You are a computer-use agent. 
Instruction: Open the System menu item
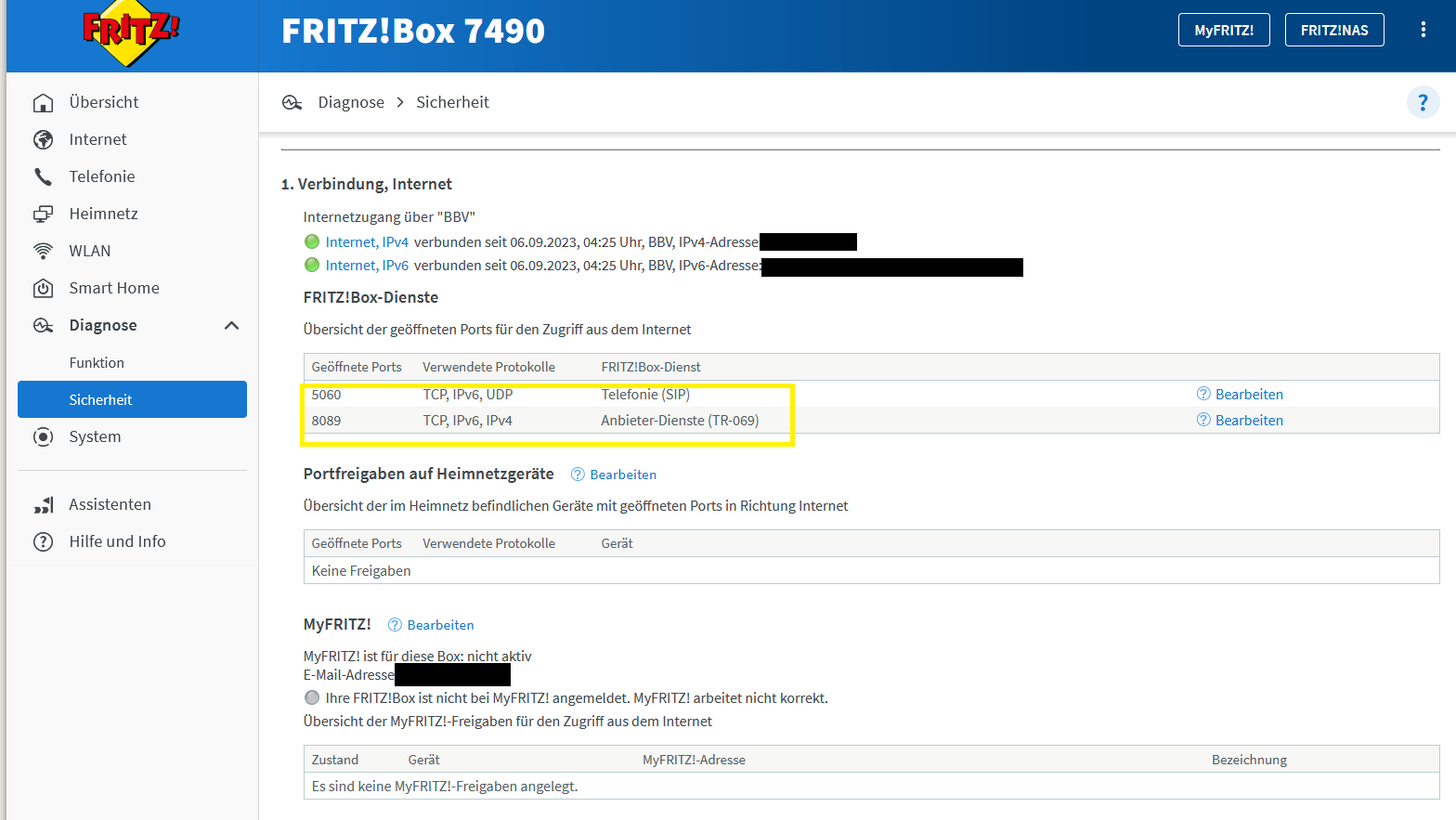tap(95, 436)
